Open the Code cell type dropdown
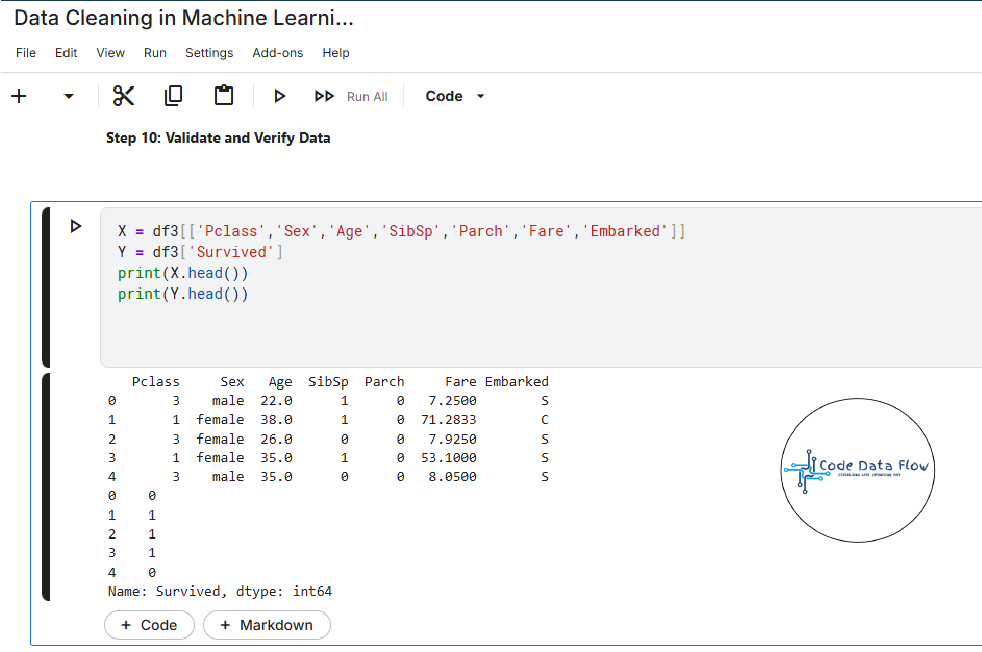The image size is (982, 652). 455,96
